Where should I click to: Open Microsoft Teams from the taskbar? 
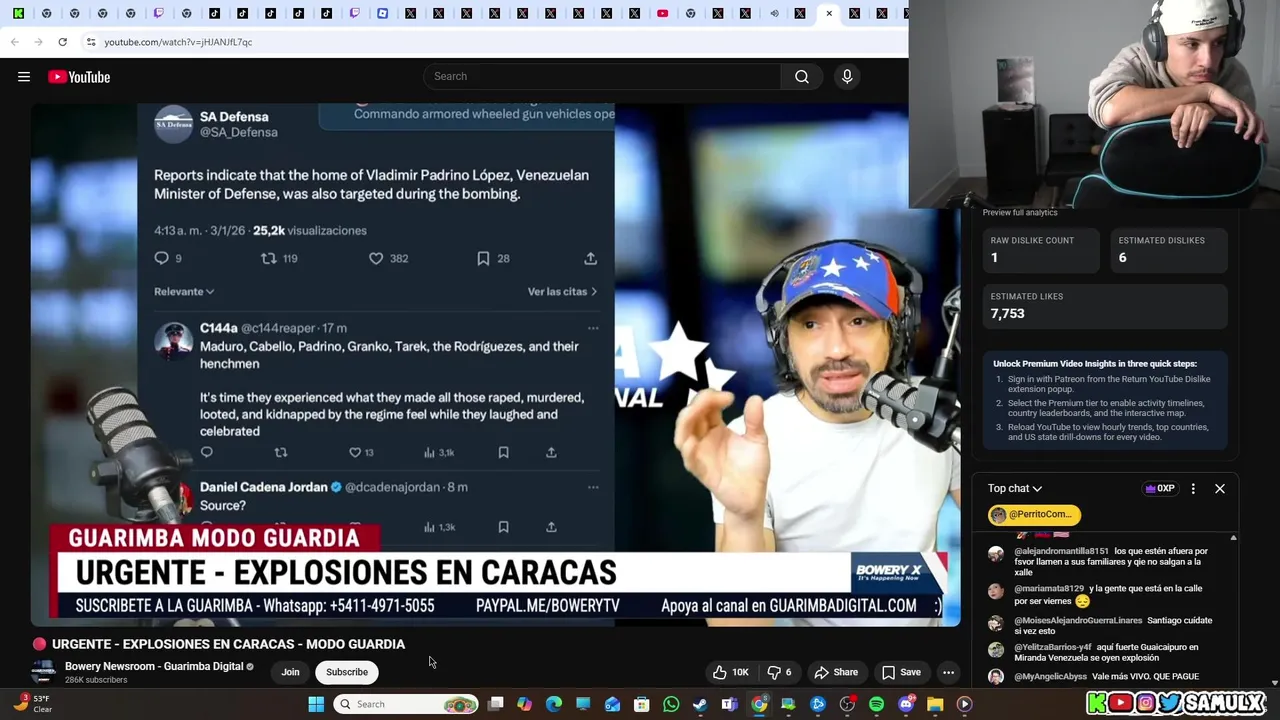(x=729, y=704)
